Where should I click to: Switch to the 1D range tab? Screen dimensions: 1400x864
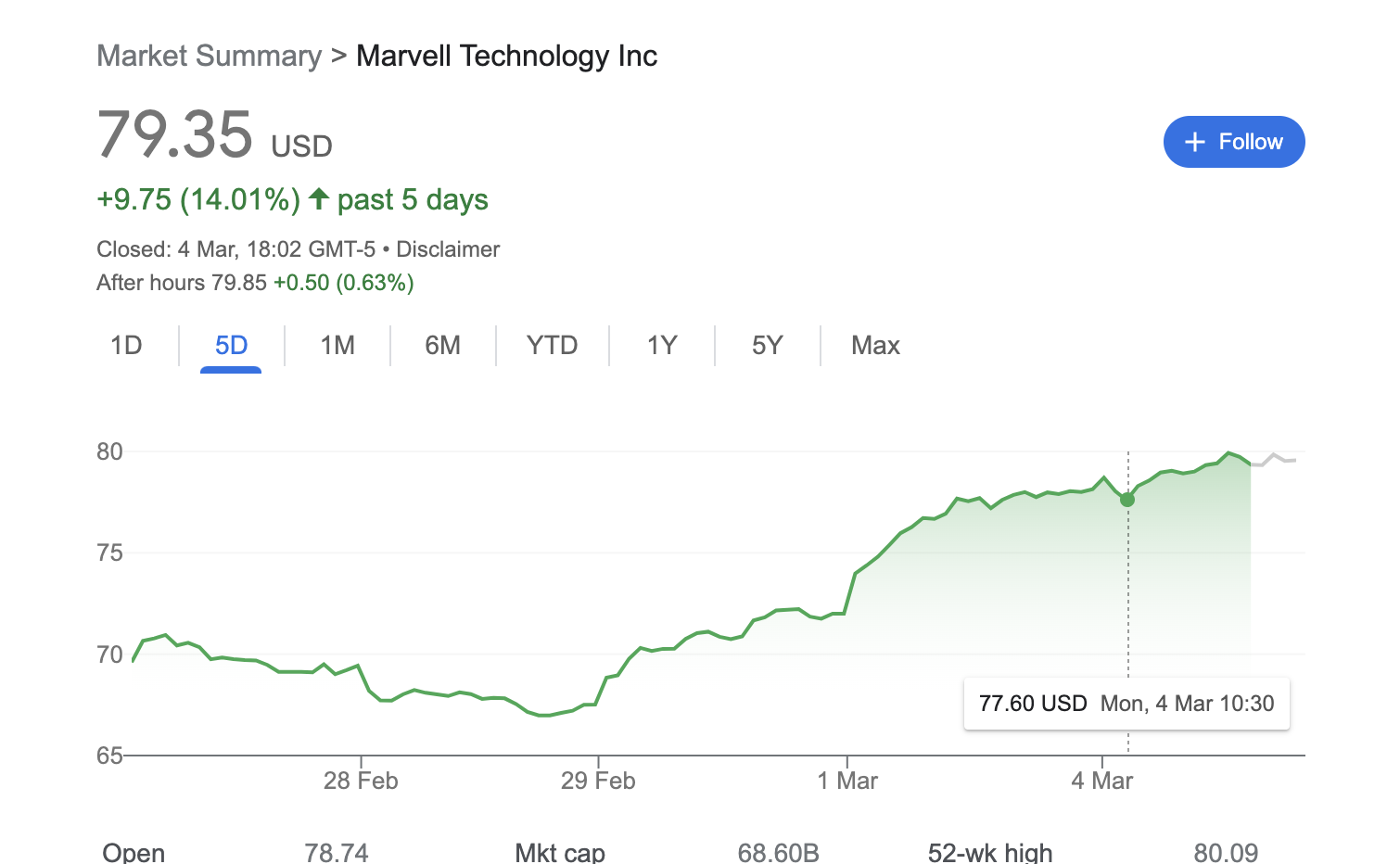pyautogui.click(x=126, y=346)
